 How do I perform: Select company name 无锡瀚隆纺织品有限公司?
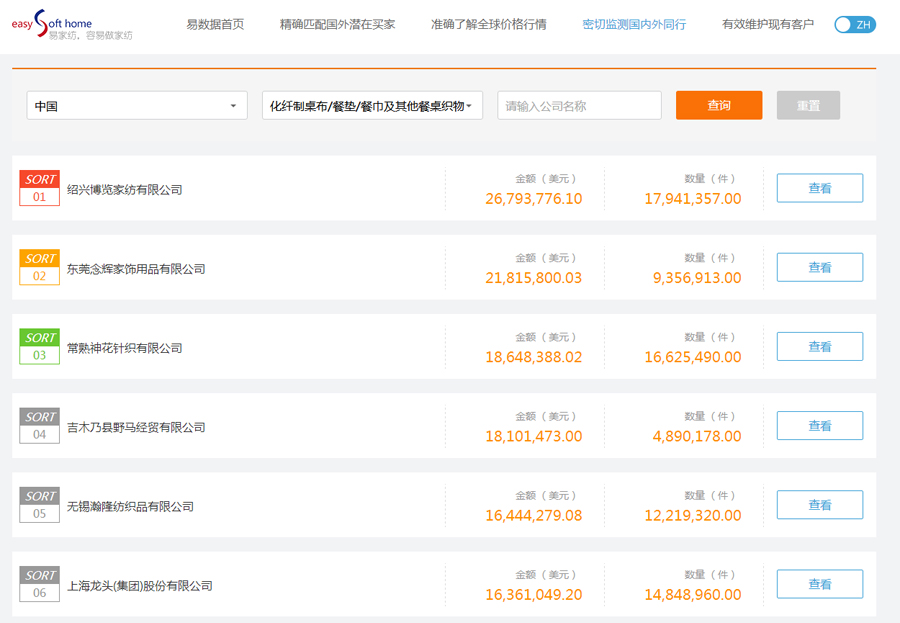(x=130, y=507)
